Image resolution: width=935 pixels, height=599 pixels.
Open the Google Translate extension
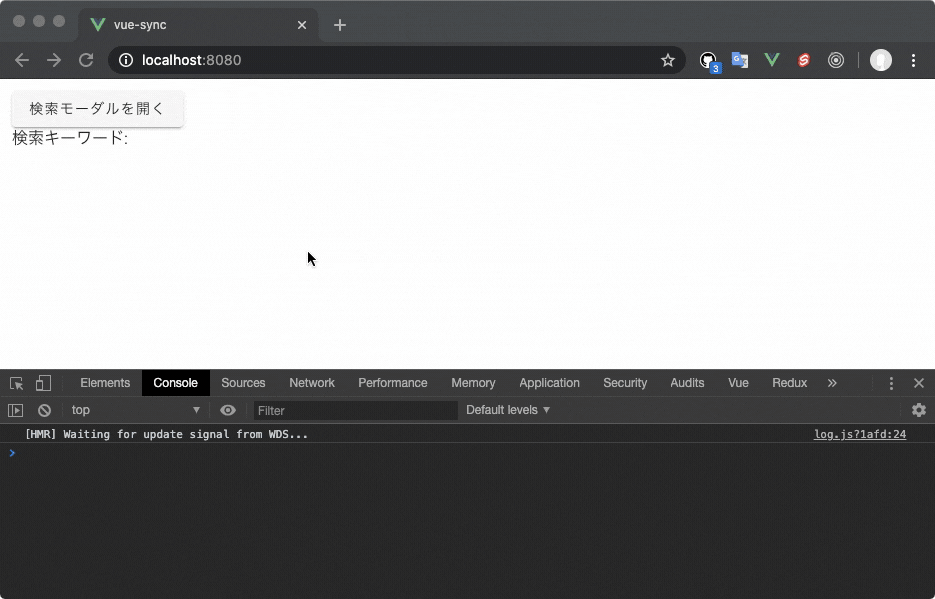pos(739,60)
